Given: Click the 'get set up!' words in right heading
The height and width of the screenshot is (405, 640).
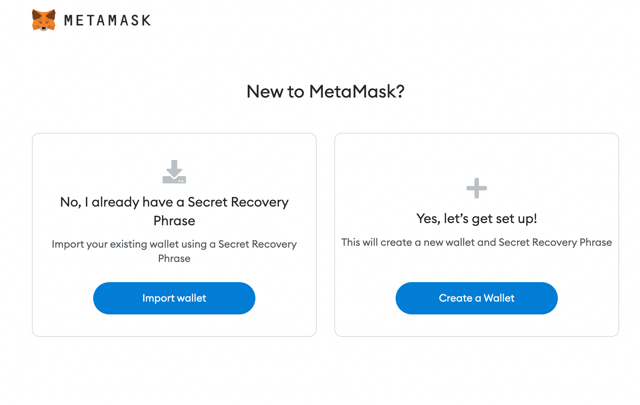Looking at the screenshot, I should click(504, 219).
